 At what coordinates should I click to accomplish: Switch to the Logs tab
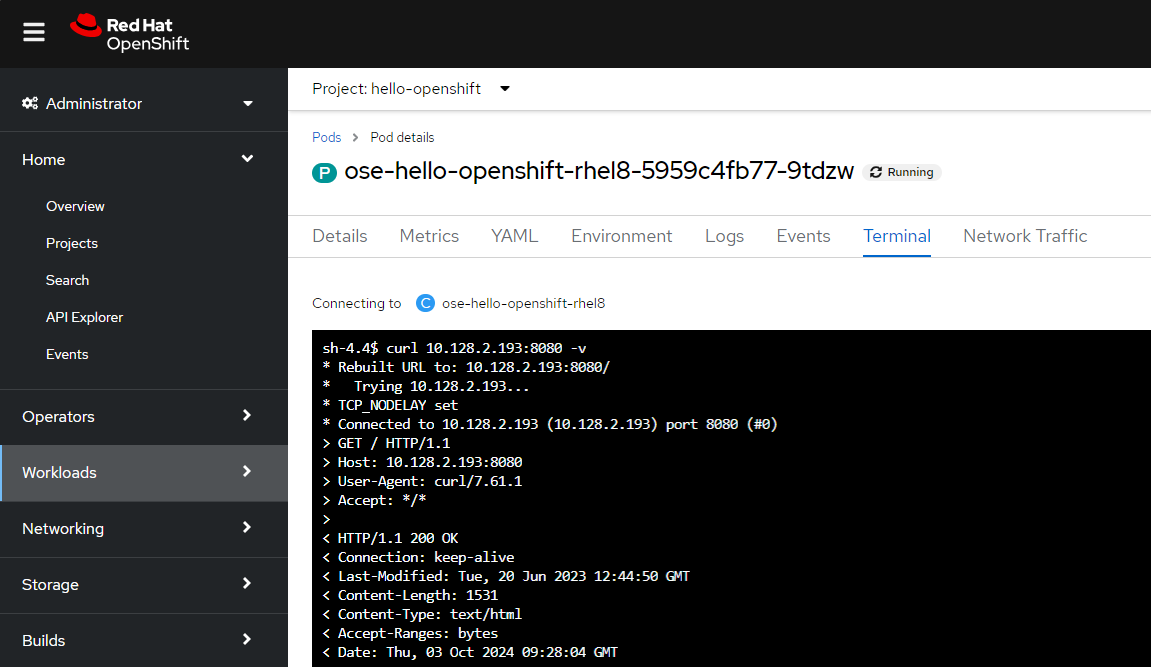pyautogui.click(x=725, y=236)
